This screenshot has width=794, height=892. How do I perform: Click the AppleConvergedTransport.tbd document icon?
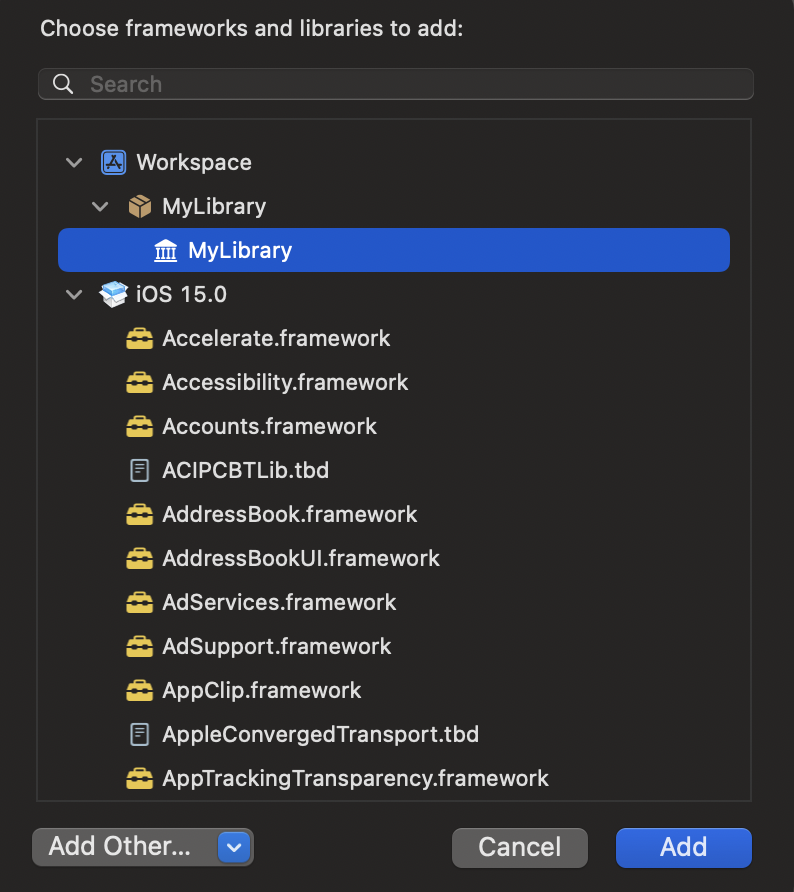139,734
